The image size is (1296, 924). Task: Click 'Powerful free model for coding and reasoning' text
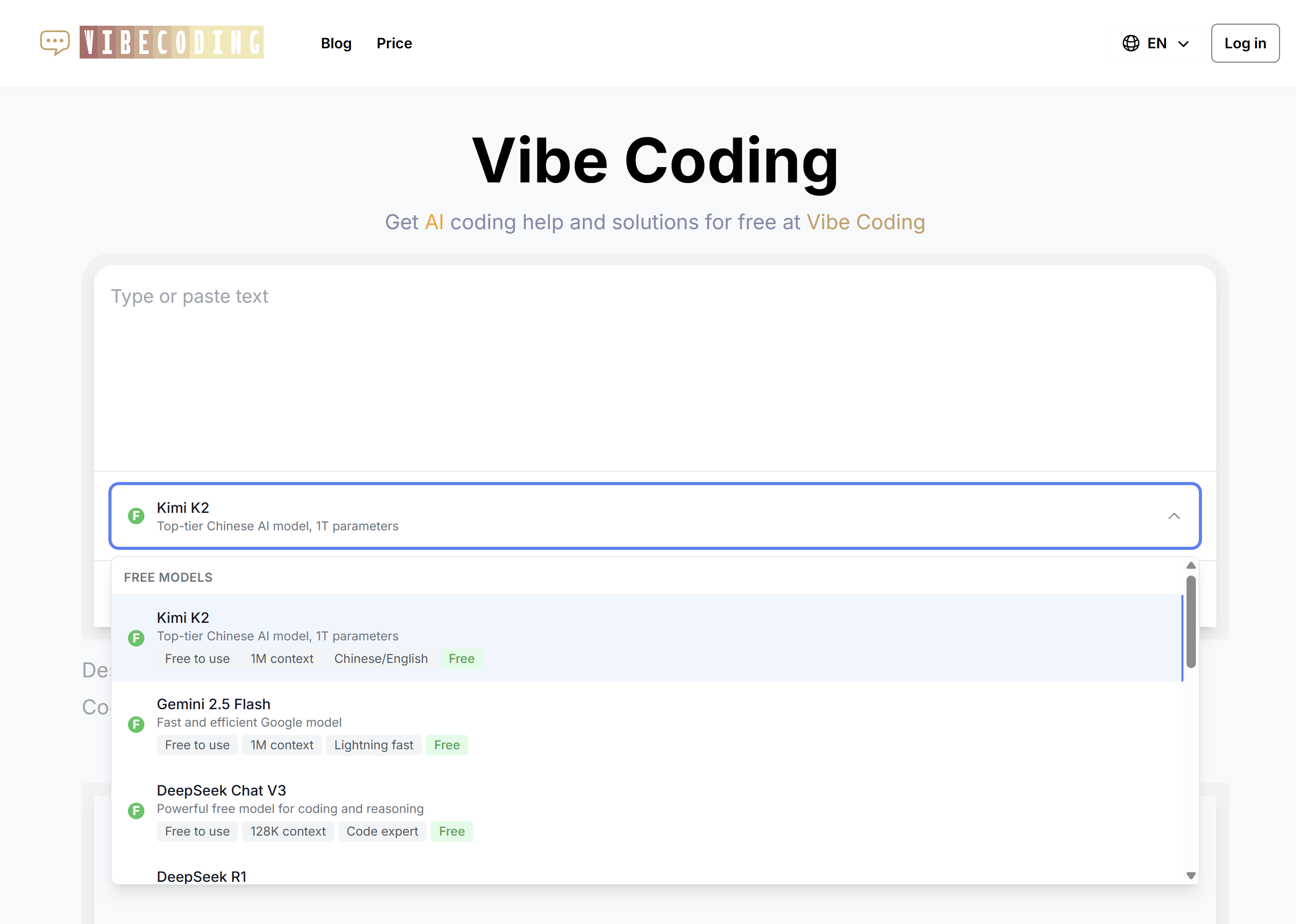pos(290,808)
